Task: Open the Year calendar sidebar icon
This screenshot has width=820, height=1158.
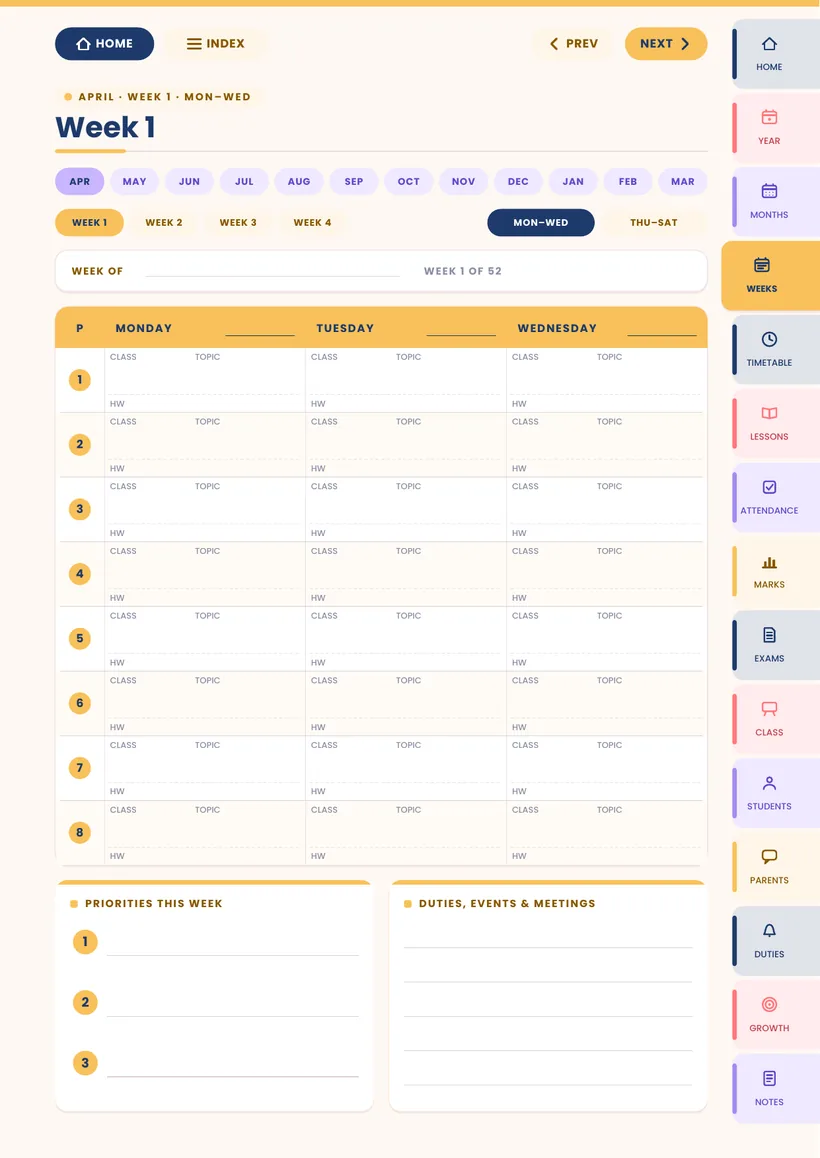Action: (x=769, y=117)
